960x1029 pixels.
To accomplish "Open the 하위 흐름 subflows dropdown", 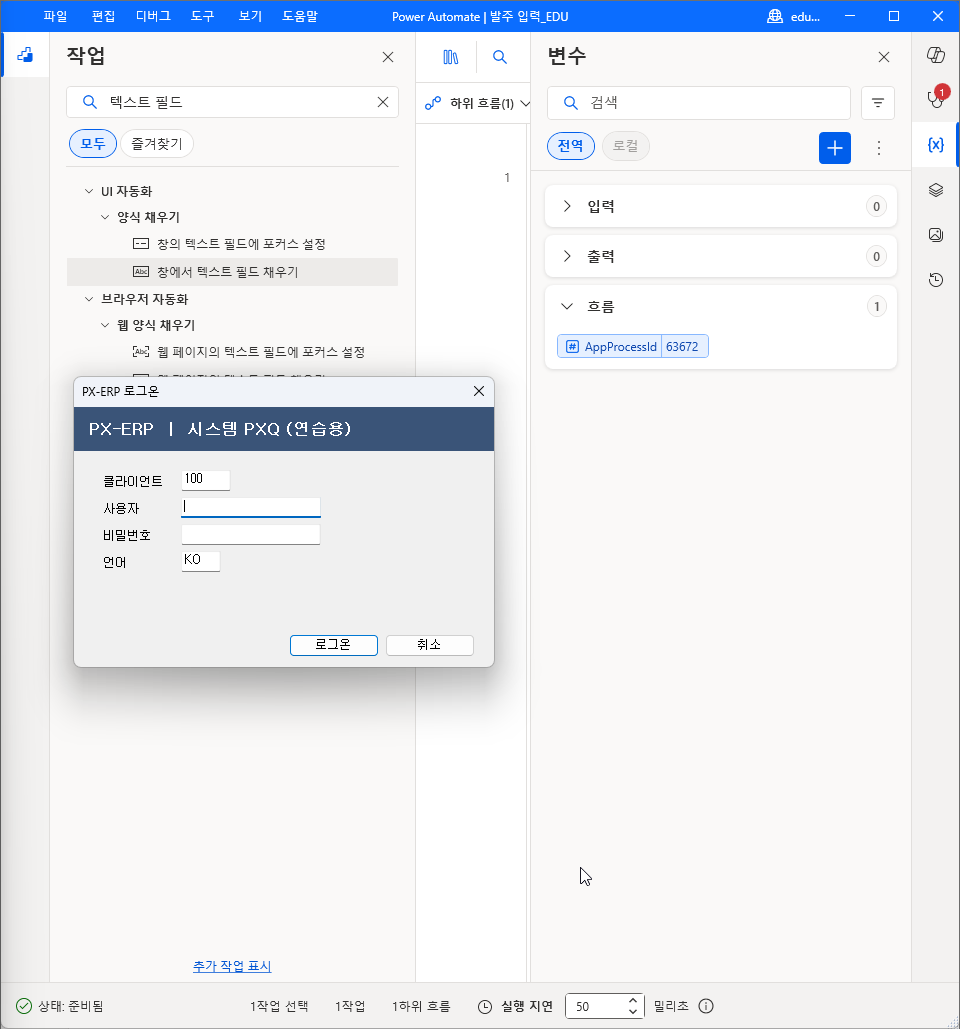I will pos(476,104).
